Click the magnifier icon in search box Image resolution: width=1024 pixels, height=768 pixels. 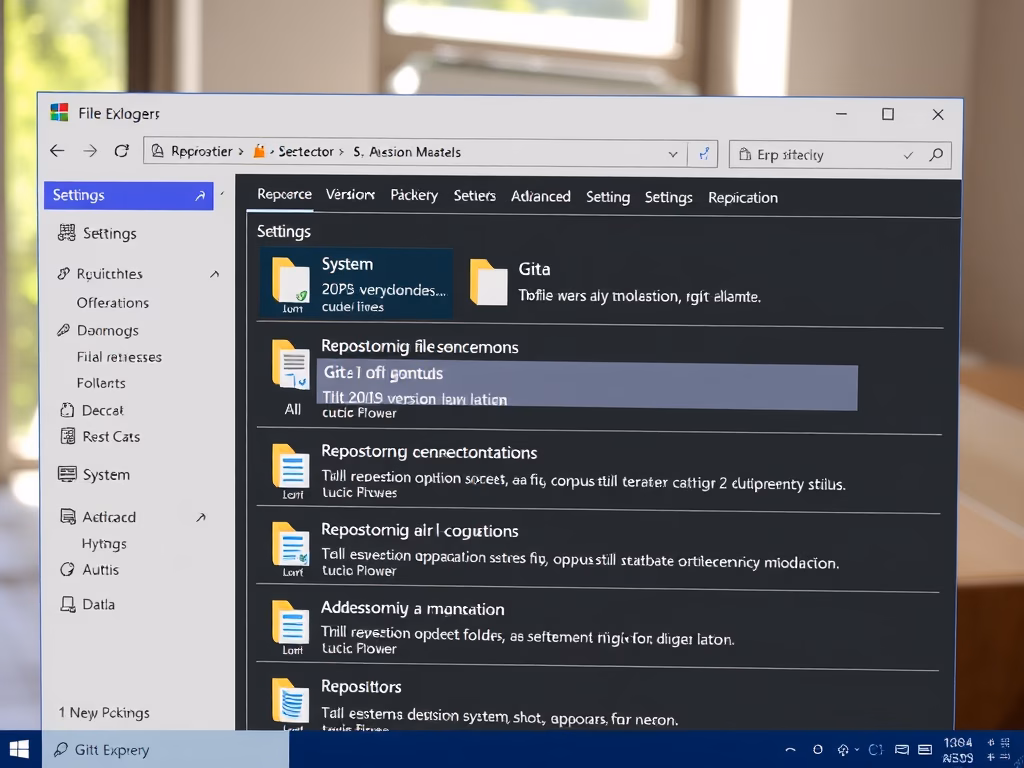pos(936,155)
